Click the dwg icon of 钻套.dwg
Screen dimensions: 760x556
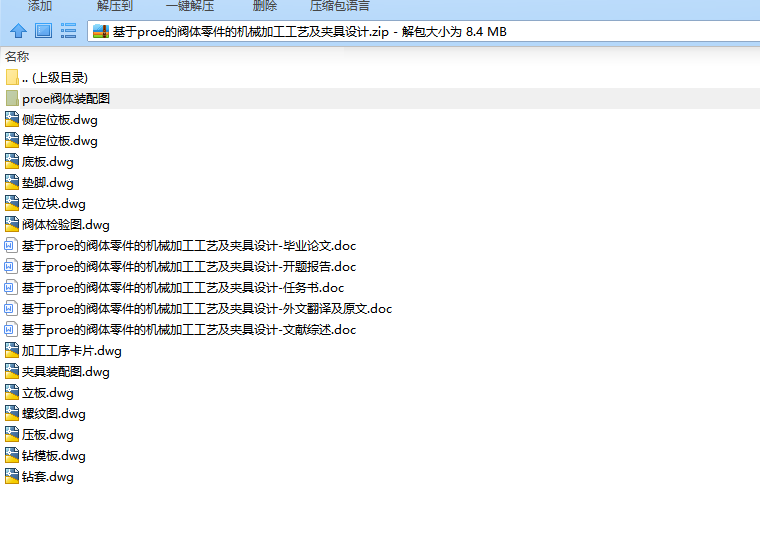pyautogui.click(x=12, y=477)
